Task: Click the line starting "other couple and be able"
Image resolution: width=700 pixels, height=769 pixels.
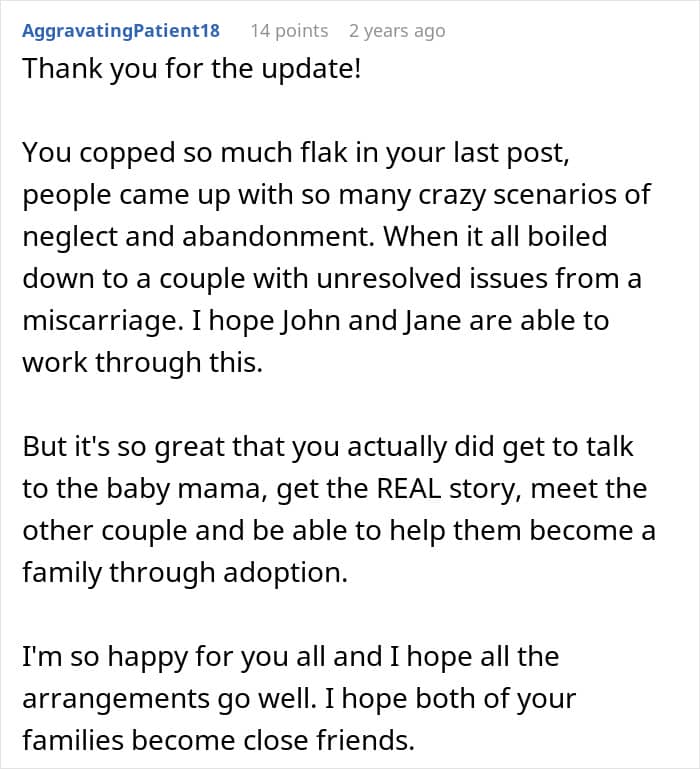Action: (x=338, y=531)
